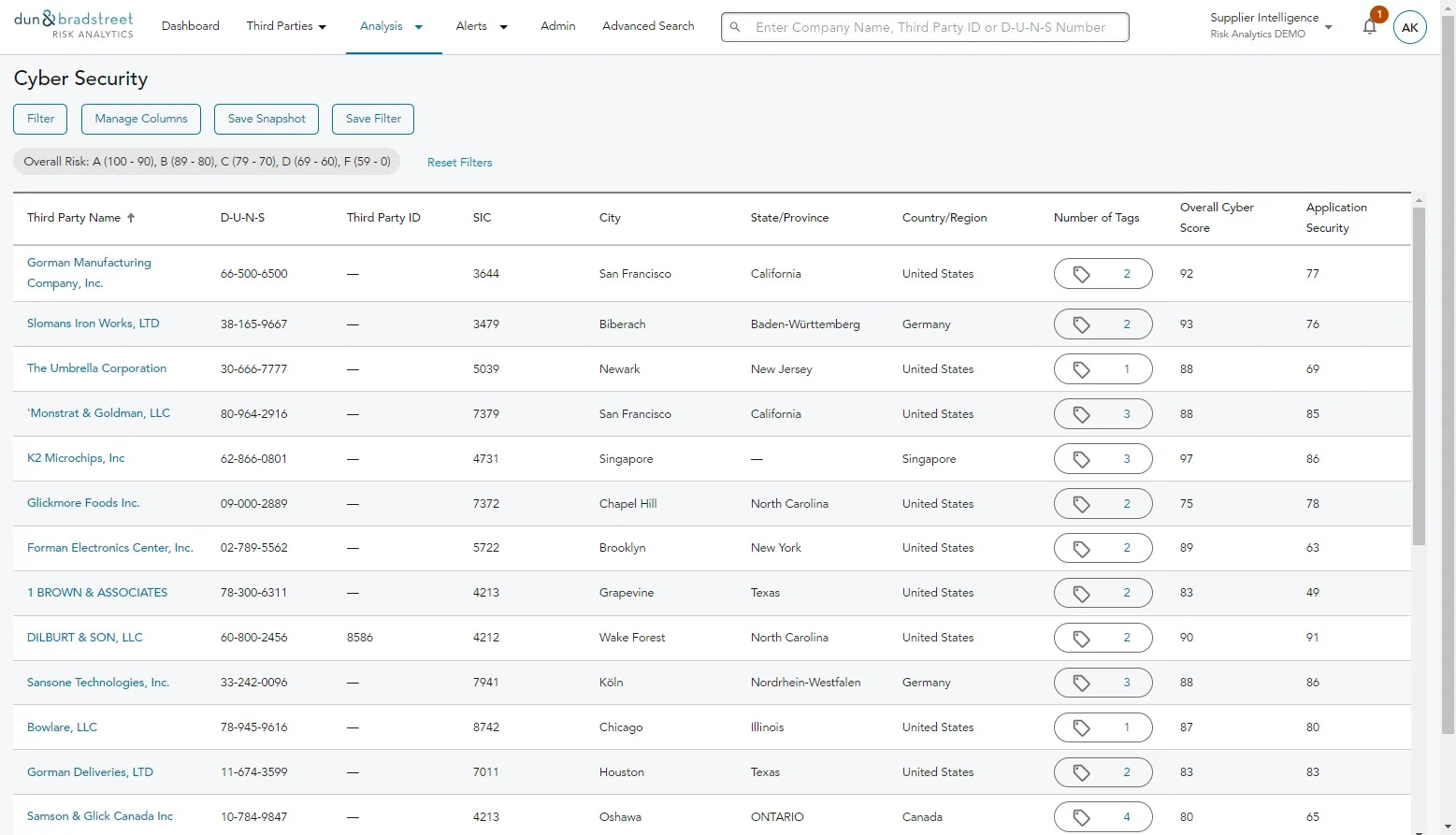The image size is (1456, 835).
Task: Go to Dashboard
Action: click(190, 26)
